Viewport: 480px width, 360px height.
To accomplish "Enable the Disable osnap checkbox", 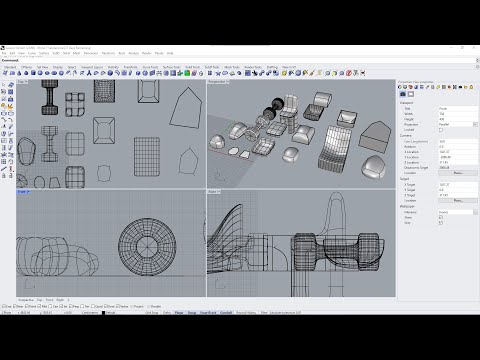I will (x=149, y=306).
